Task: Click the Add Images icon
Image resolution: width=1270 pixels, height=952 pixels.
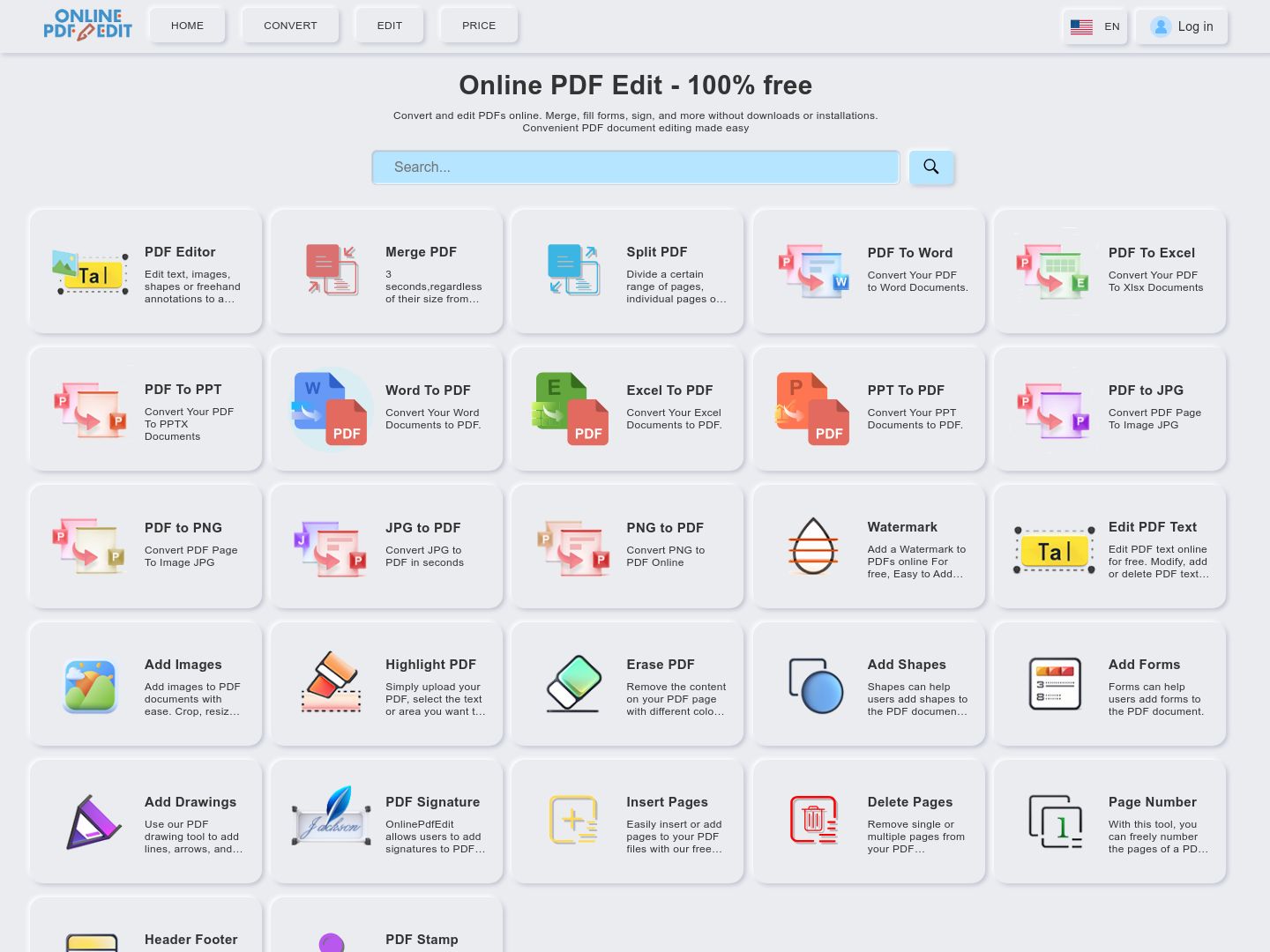Action: click(90, 686)
